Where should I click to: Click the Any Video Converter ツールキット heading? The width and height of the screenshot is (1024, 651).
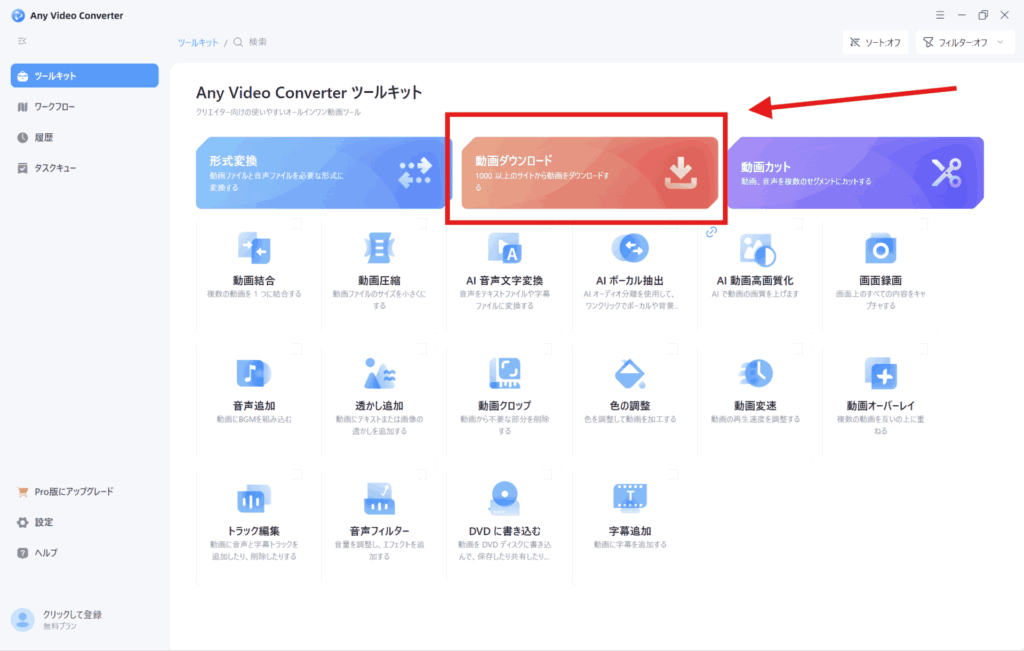coord(309,93)
